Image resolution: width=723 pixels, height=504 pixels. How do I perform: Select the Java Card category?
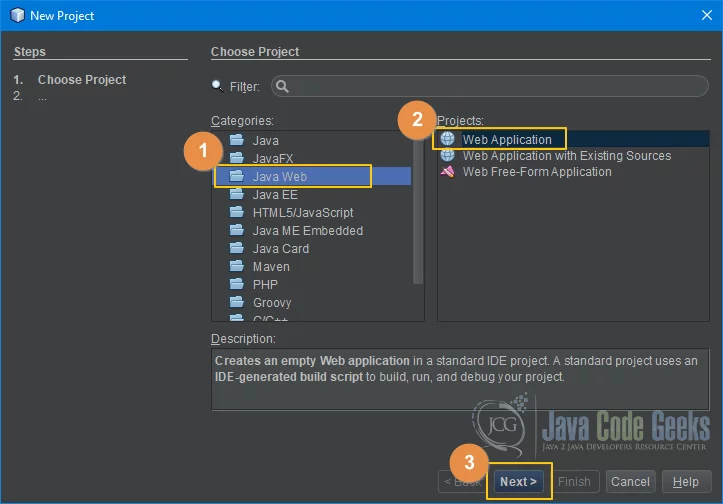pos(313,248)
